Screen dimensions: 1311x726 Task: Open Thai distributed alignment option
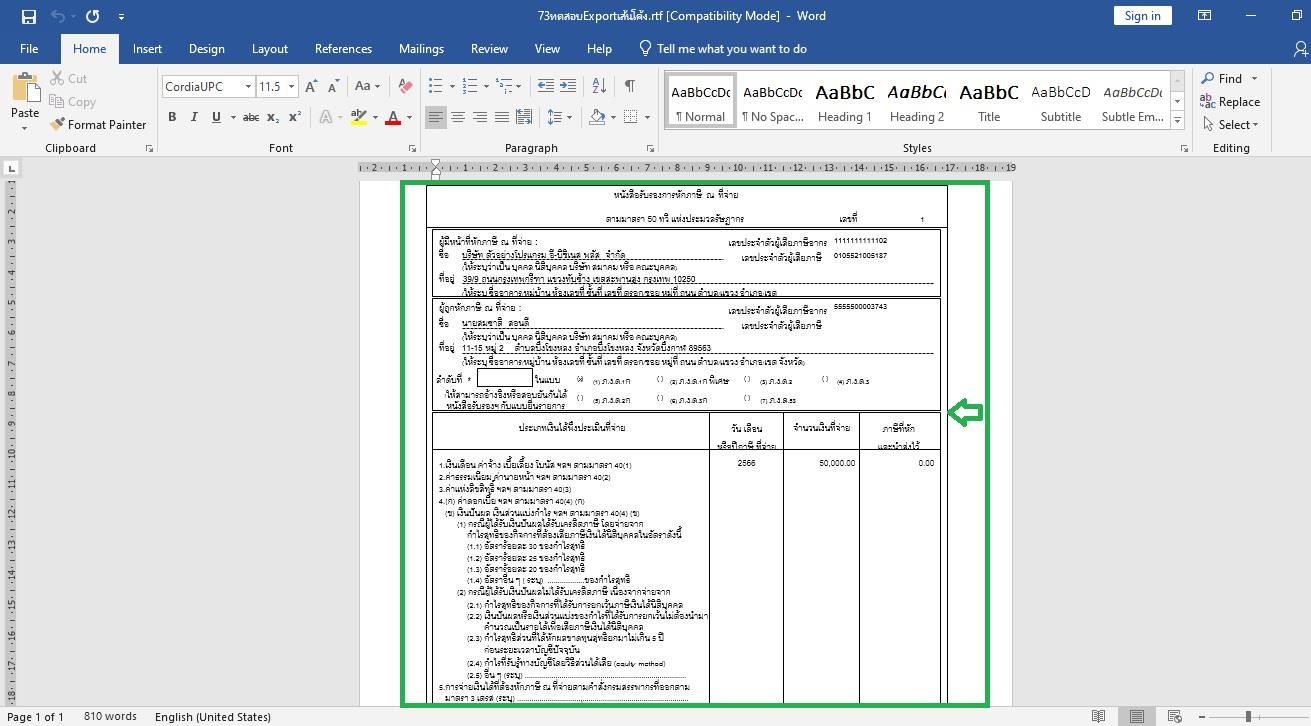(524, 117)
